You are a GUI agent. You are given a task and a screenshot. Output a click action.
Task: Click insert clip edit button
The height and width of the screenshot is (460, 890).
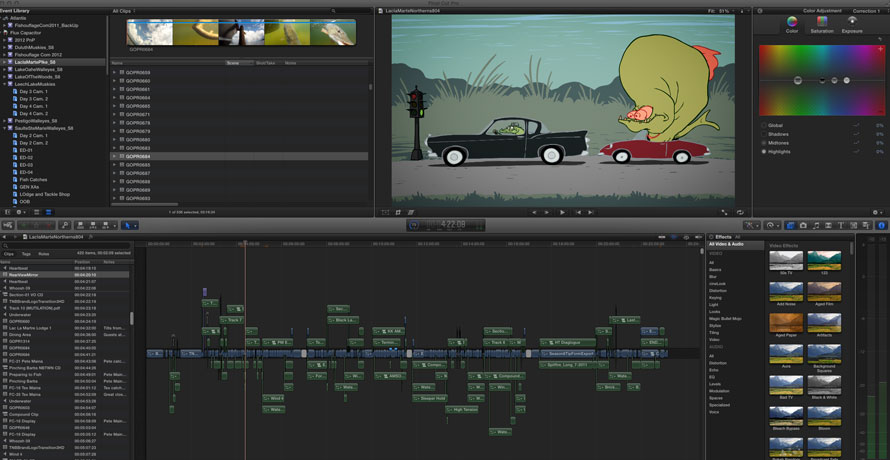tap(93, 225)
